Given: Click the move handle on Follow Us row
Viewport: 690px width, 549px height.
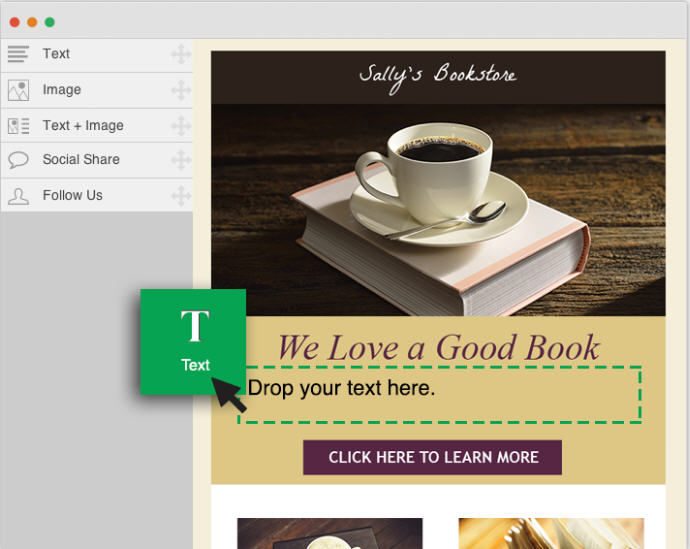Looking at the screenshot, I should pyautogui.click(x=180, y=196).
